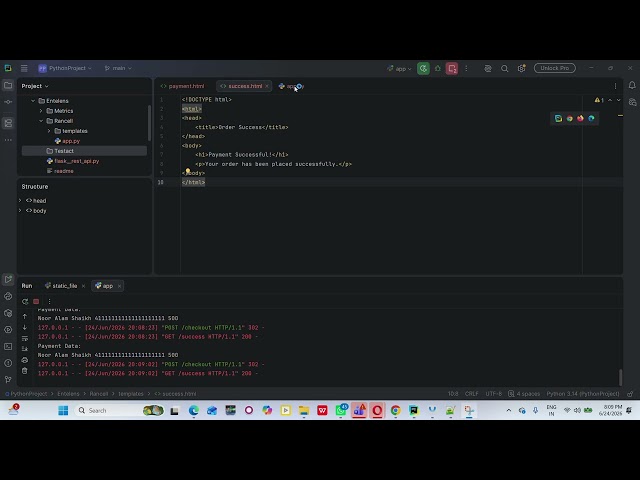This screenshot has width=640, height=480.
Task: Clear console with trash icon
Action: pyautogui.click(x=25, y=371)
